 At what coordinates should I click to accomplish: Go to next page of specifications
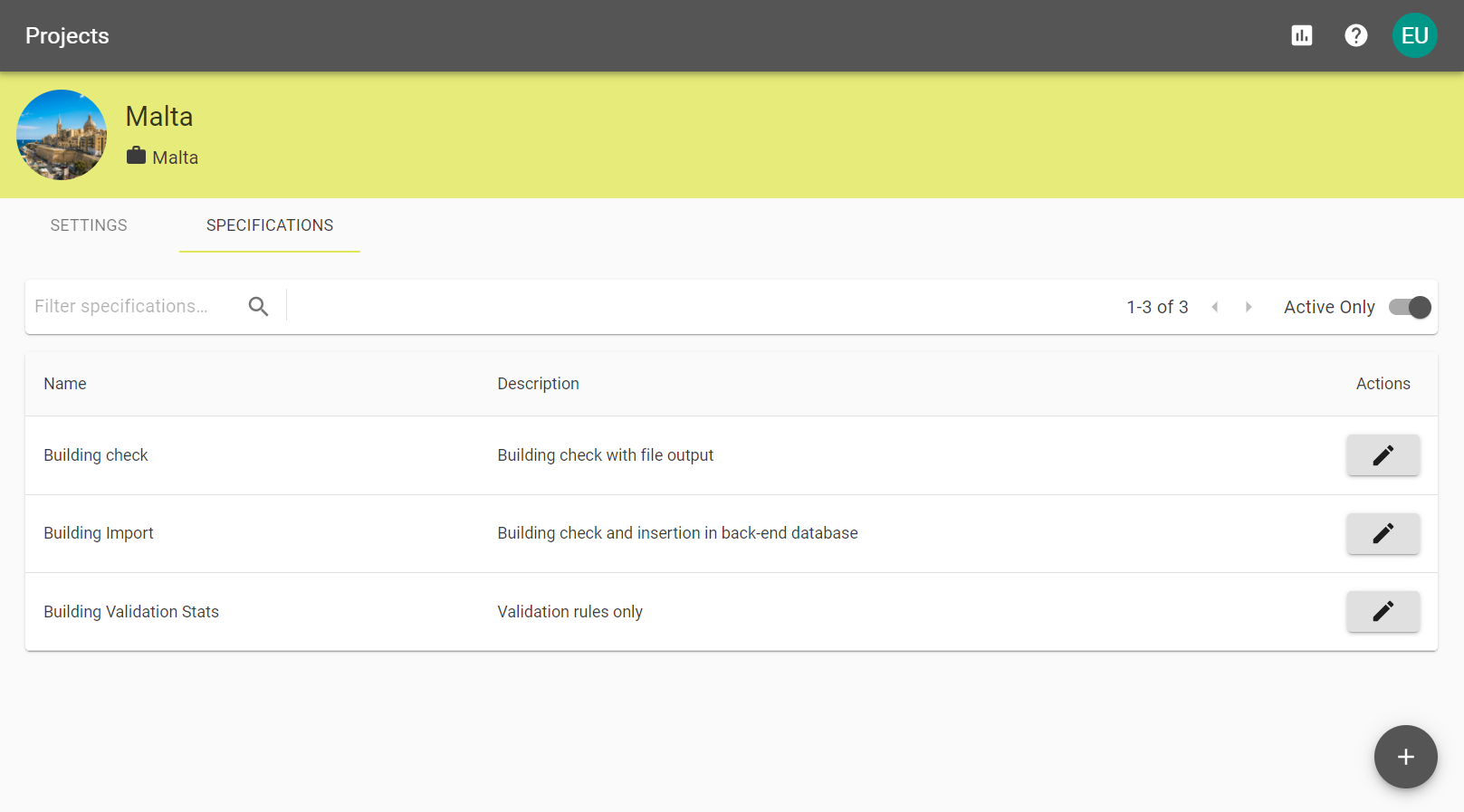tap(1249, 308)
